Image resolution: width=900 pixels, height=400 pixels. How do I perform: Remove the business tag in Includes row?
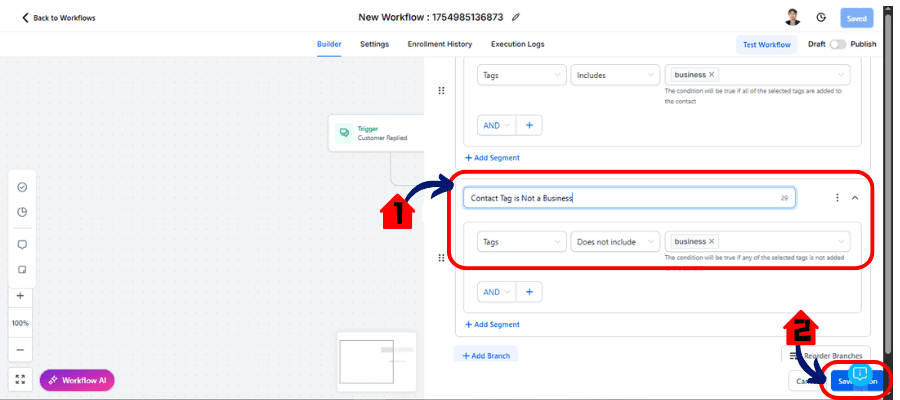coord(712,75)
